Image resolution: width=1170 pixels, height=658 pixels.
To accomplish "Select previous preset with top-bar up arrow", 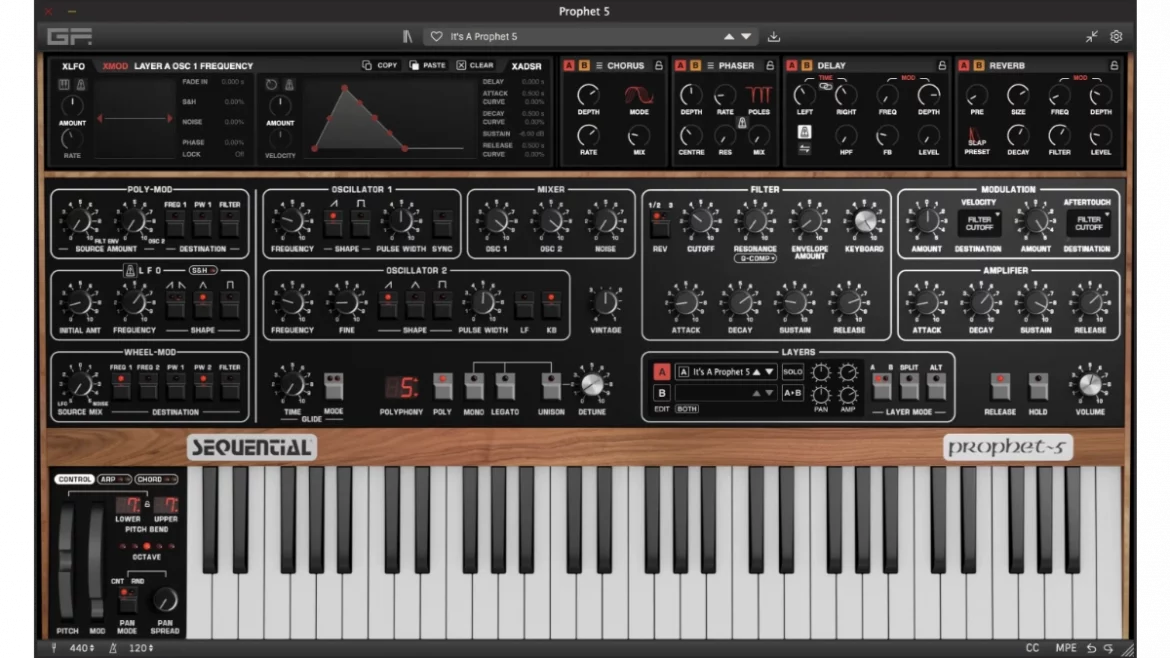I will [x=729, y=37].
